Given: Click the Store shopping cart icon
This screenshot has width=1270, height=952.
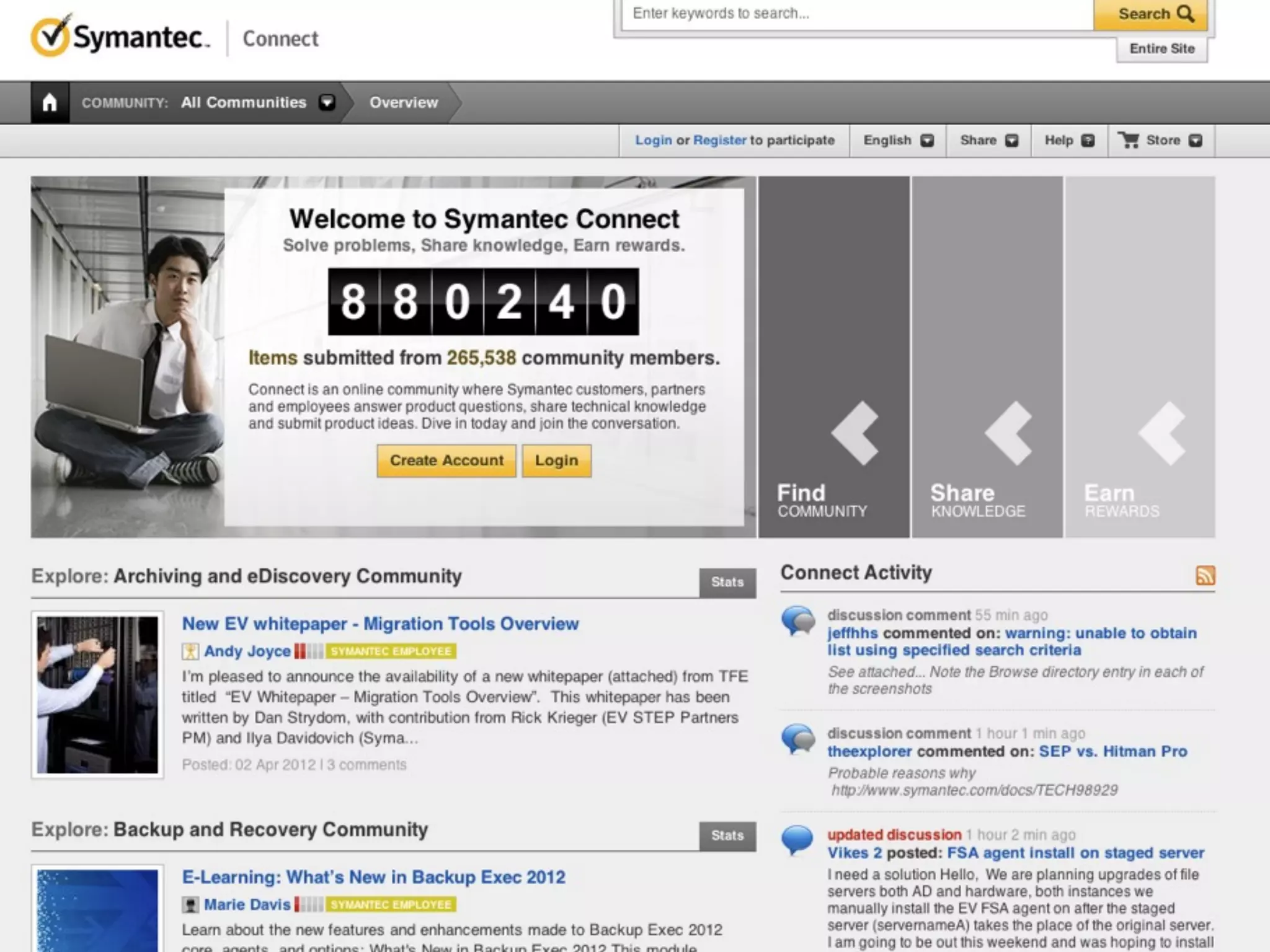Looking at the screenshot, I should coord(1128,140).
